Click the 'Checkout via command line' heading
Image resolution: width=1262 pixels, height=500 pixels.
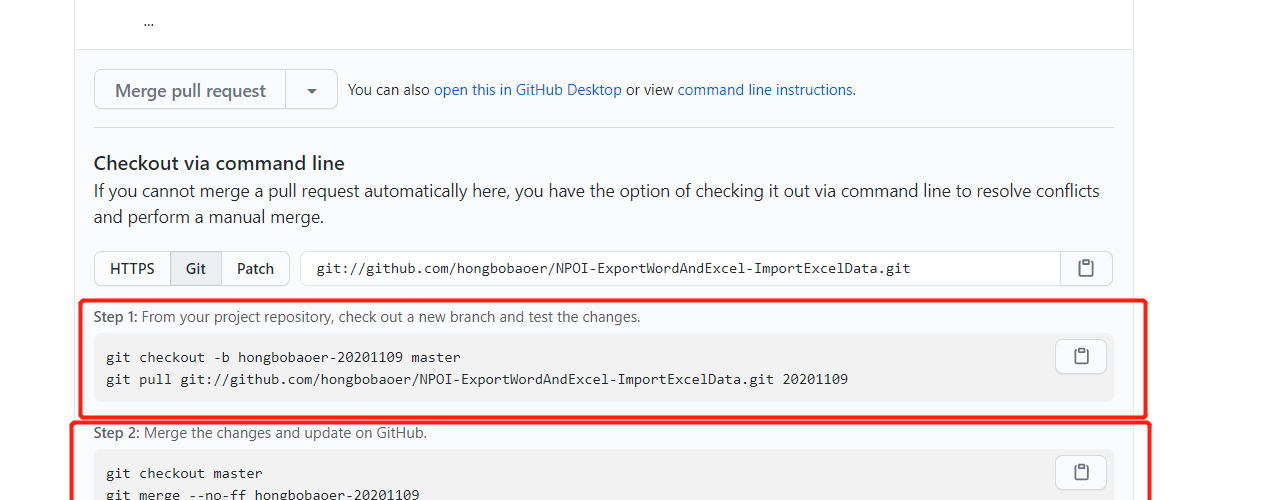219,163
